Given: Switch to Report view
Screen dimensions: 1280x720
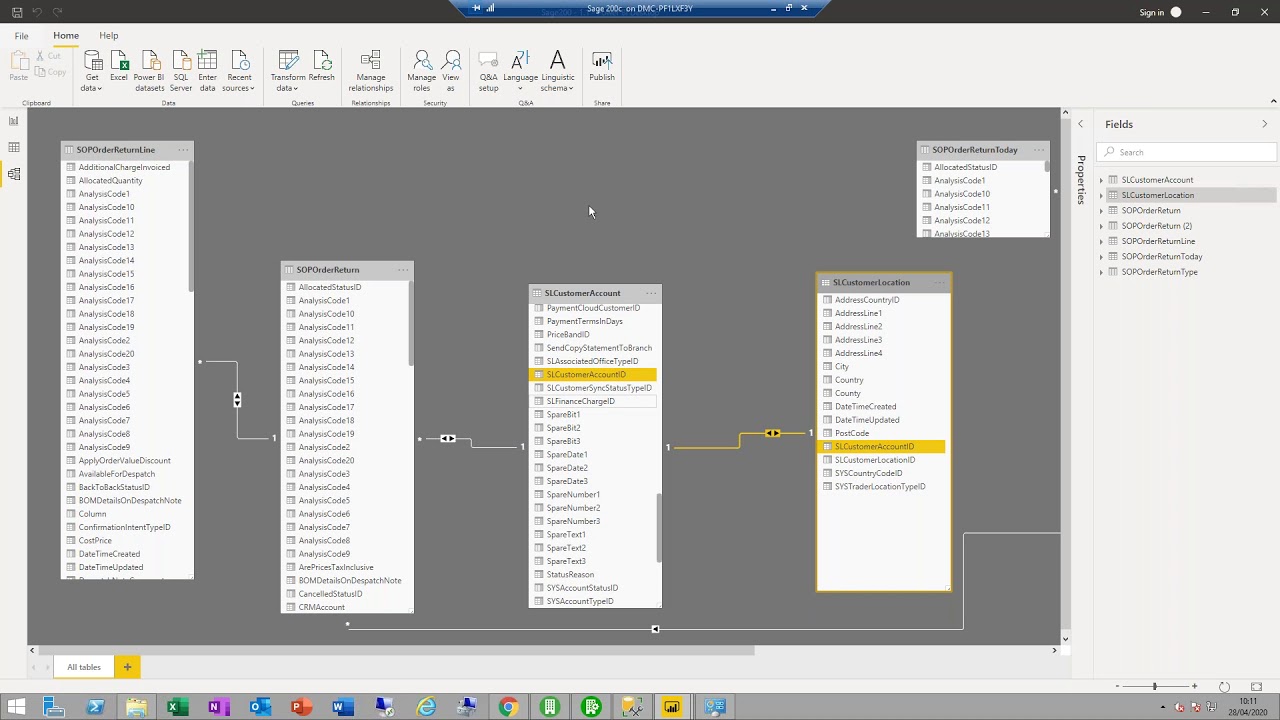Looking at the screenshot, I should (x=14, y=121).
